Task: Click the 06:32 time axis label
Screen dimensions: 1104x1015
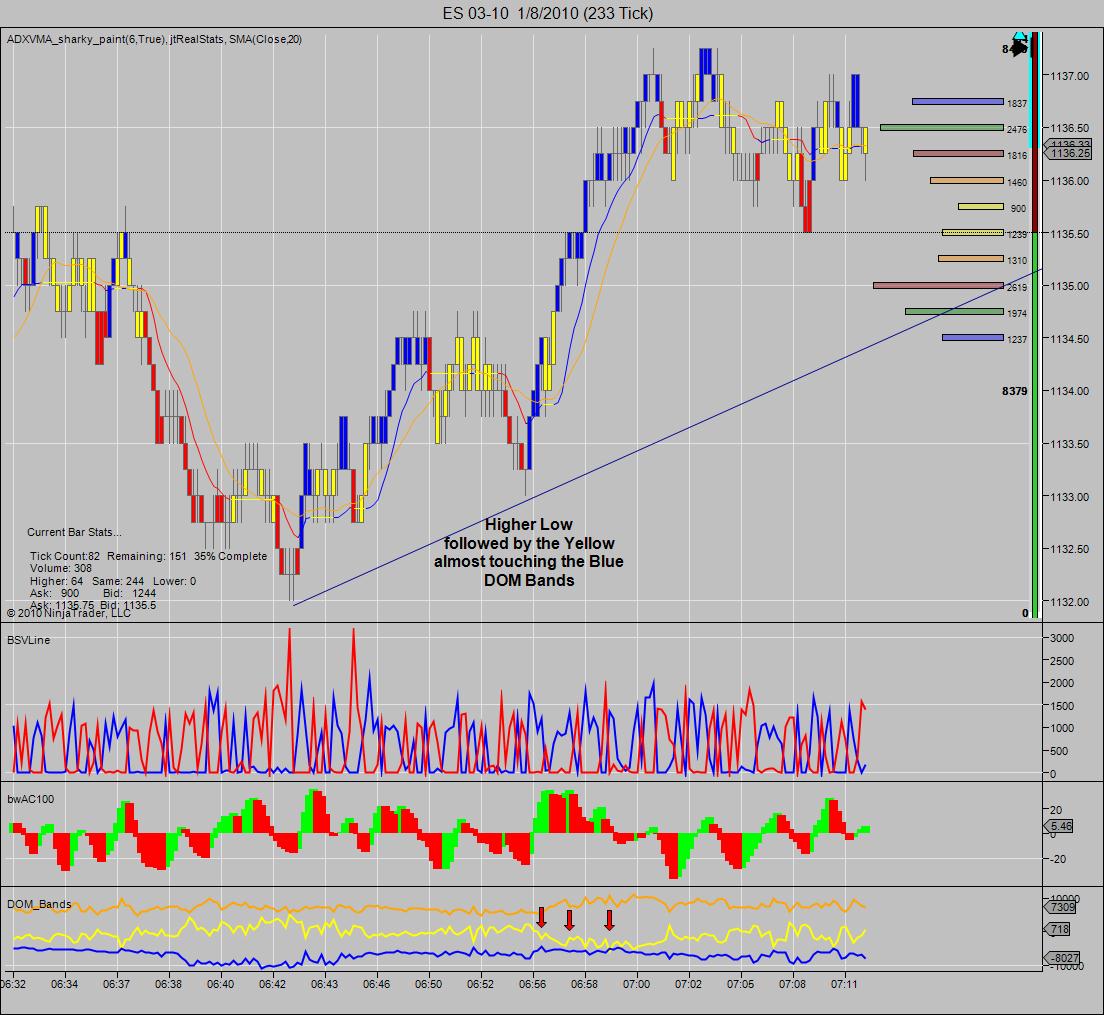Action: [13, 984]
